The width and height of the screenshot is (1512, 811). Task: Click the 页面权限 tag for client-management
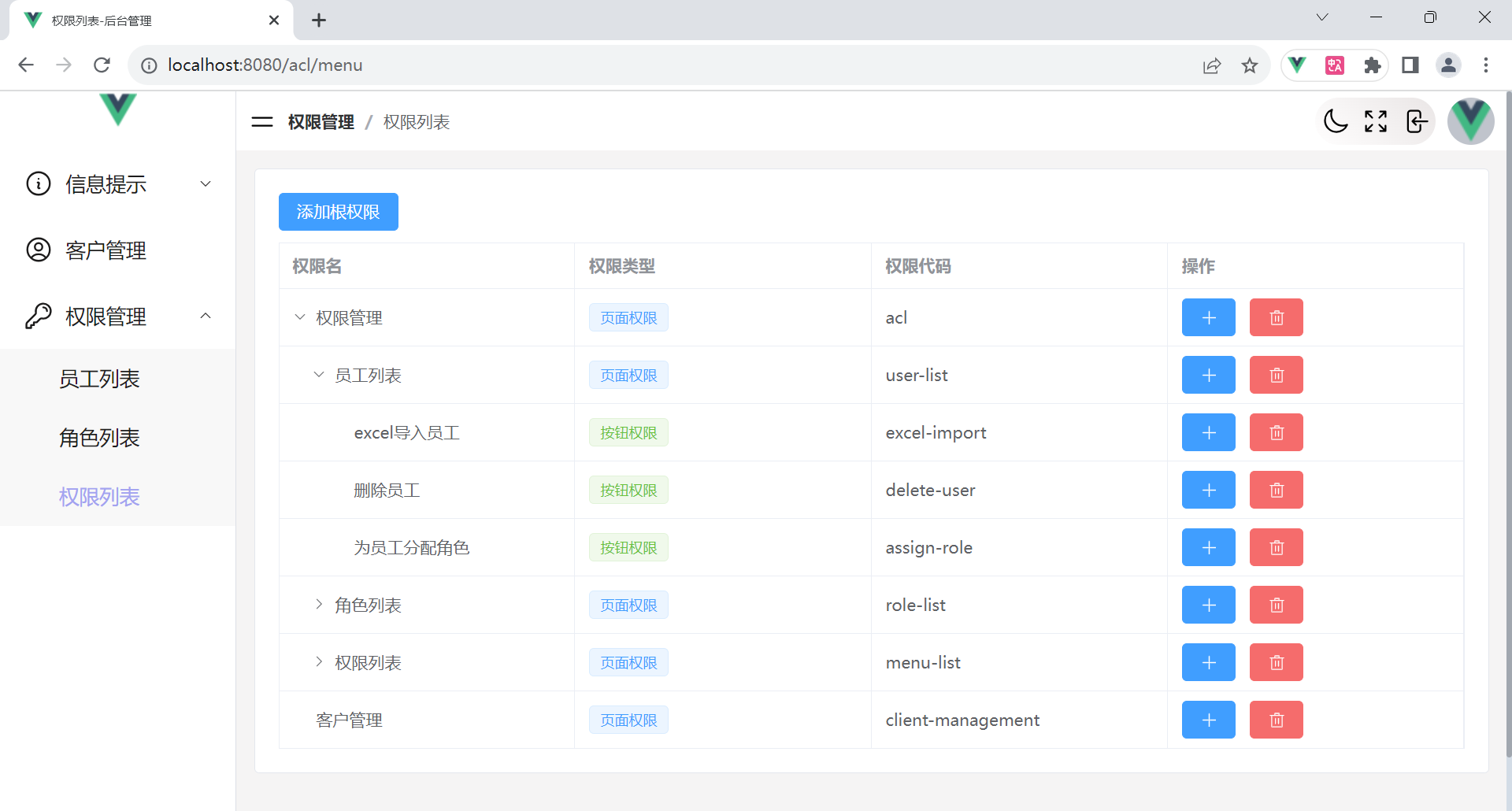[628, 720]
